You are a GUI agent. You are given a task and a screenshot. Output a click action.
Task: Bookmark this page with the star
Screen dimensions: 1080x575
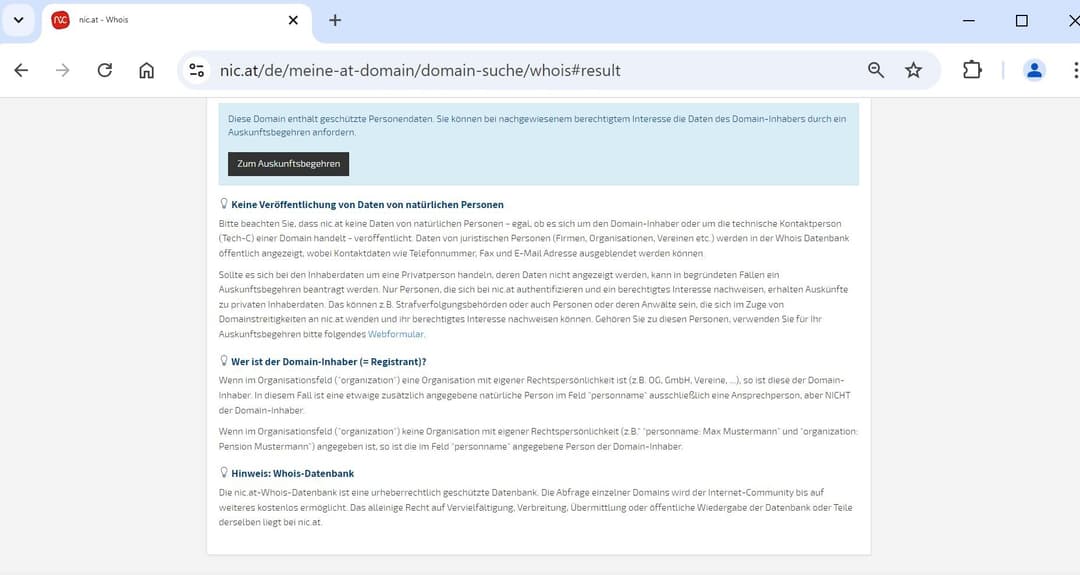coord(913,70)
